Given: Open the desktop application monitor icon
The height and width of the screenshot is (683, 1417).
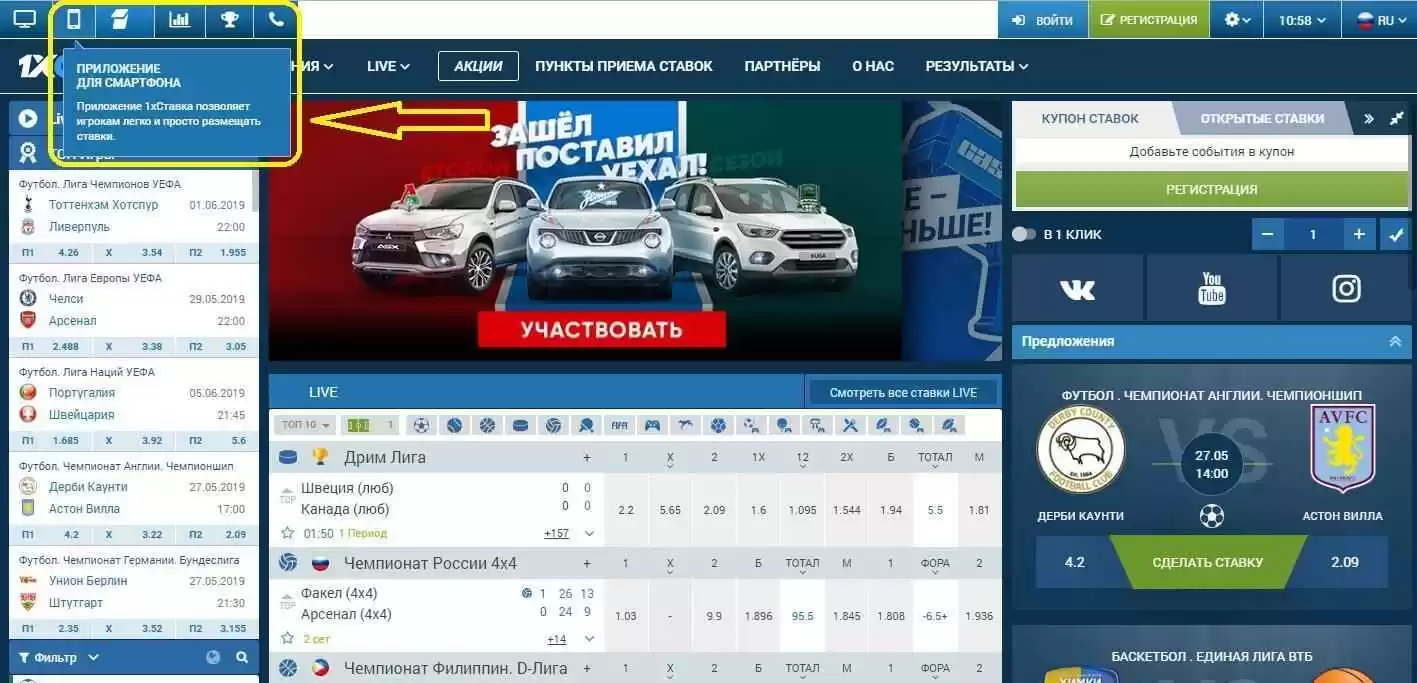Looking at the screenshot, I should point(24,19).
